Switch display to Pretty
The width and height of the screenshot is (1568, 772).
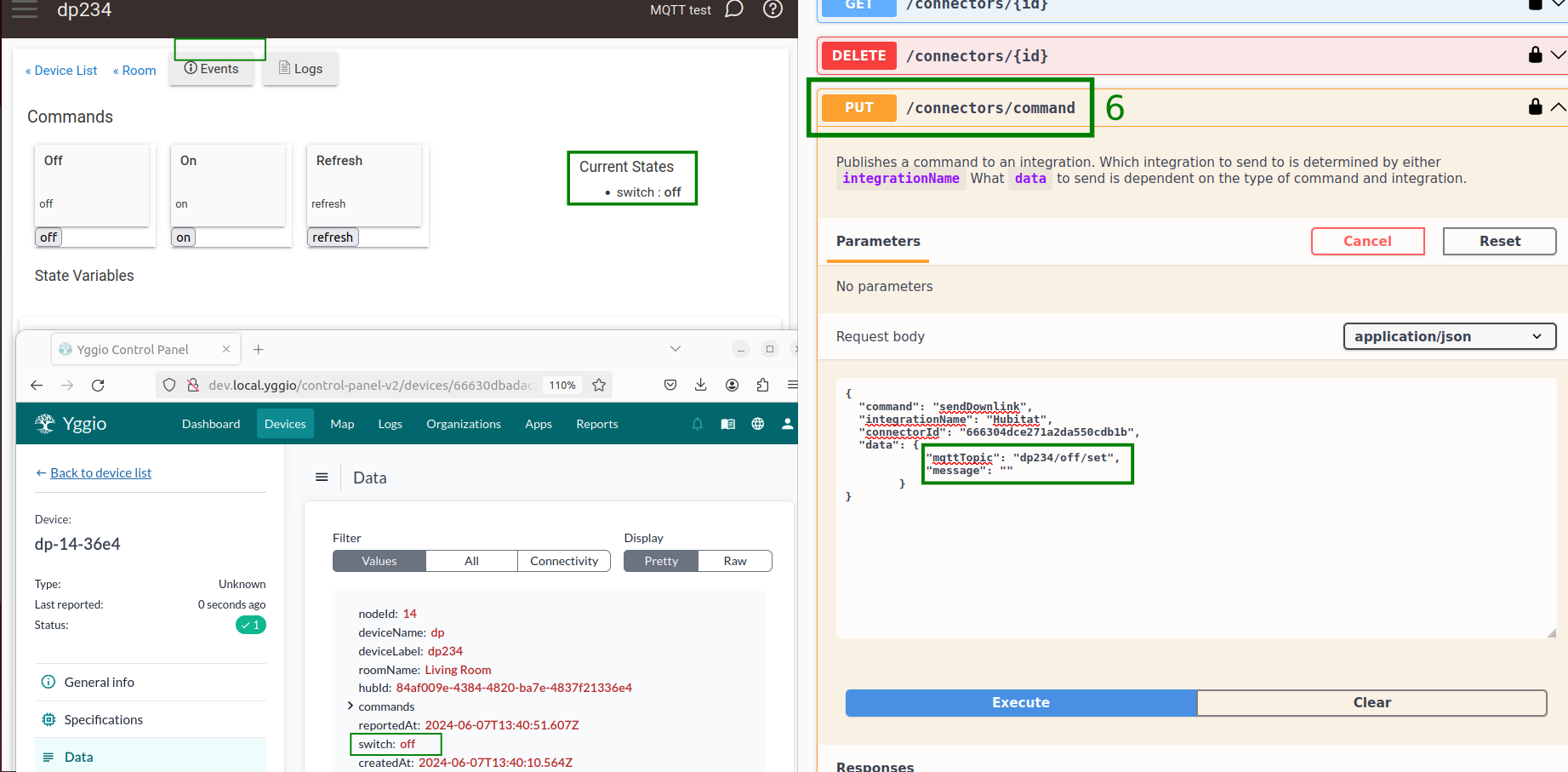[x=661, y=561]
